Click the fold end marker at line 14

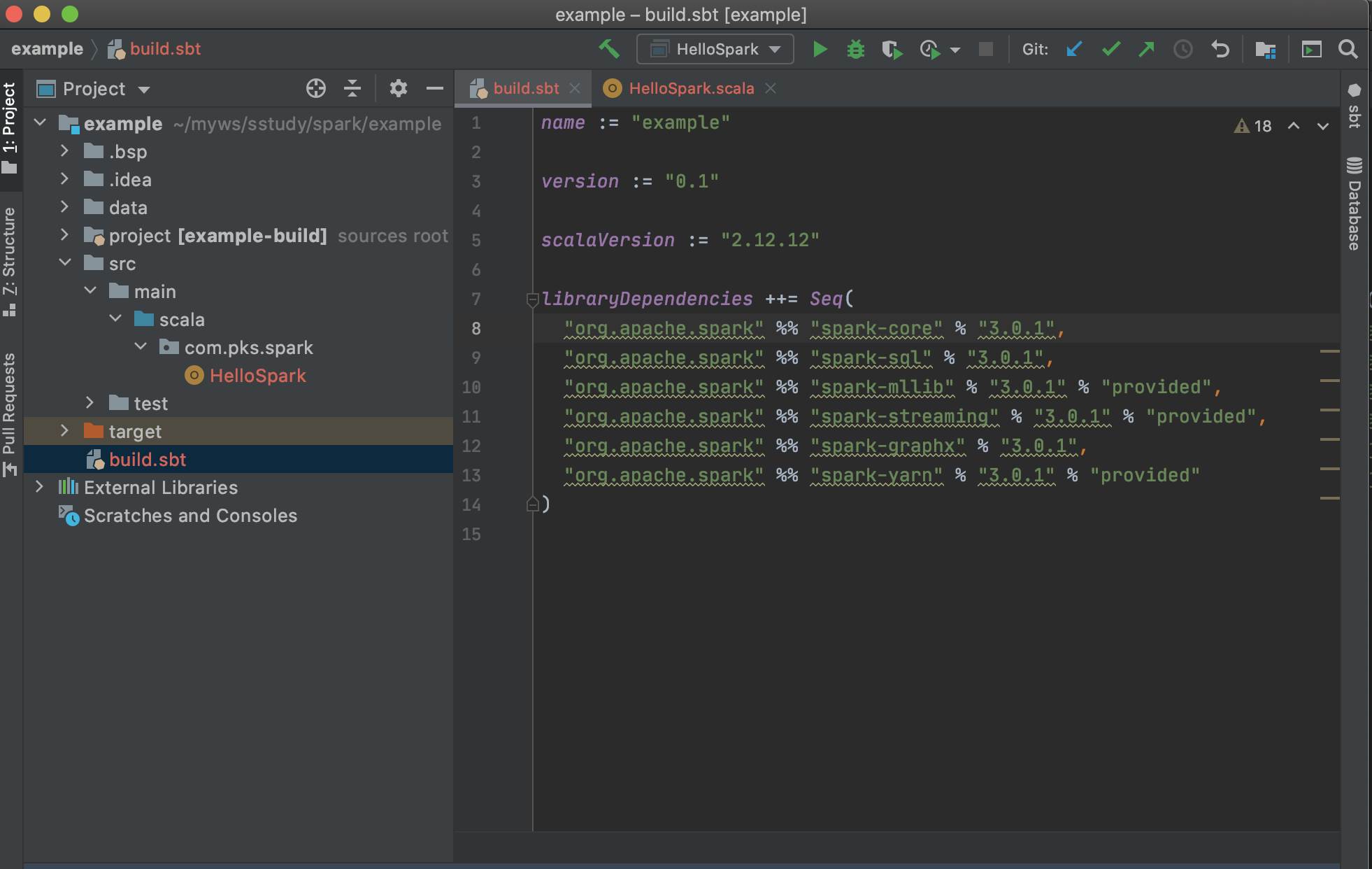coord(532,504)
